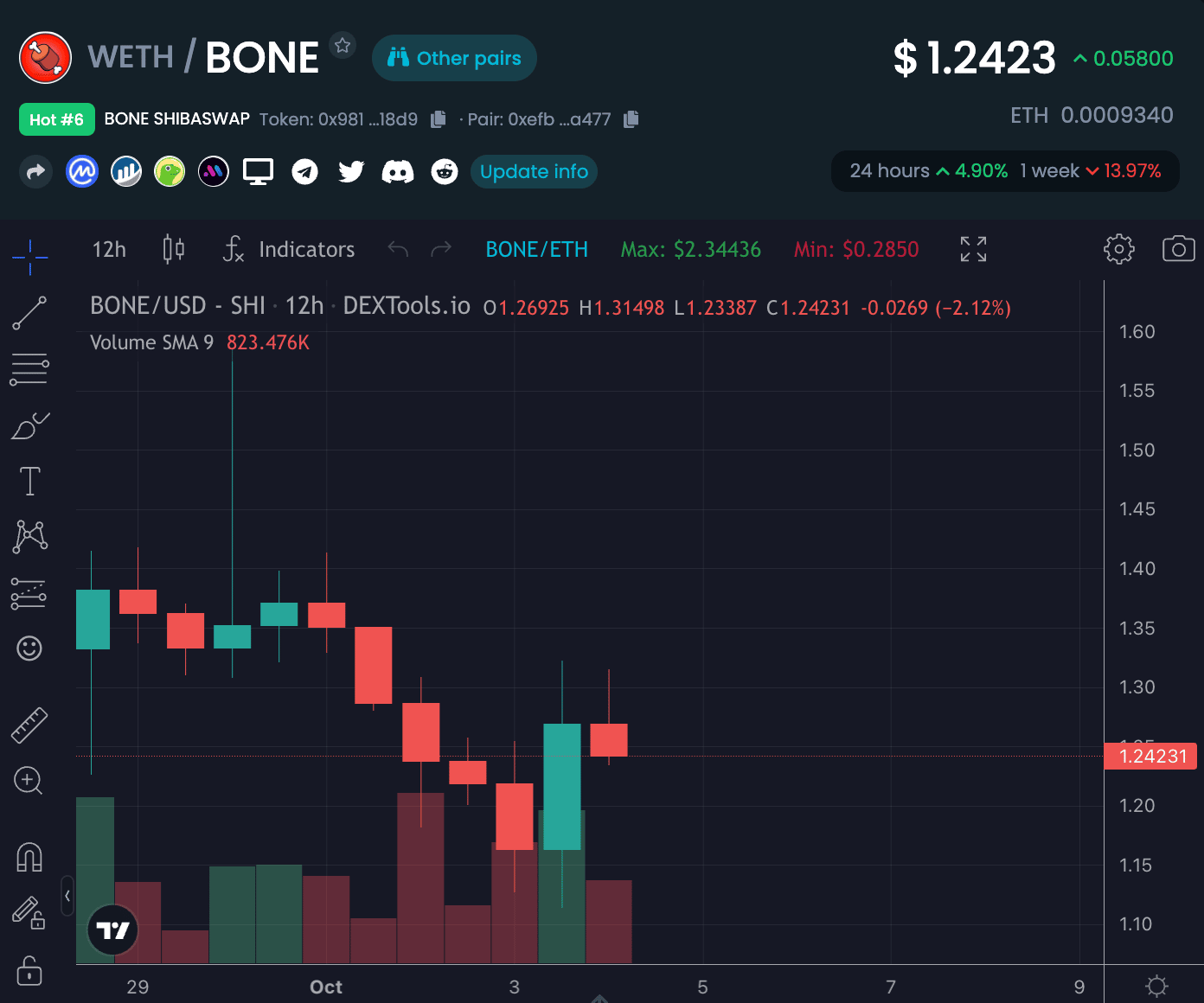The image size is (1204, 1003).
Task: Open the purple M-logo link icon
Action: click(x=214, y=172)
